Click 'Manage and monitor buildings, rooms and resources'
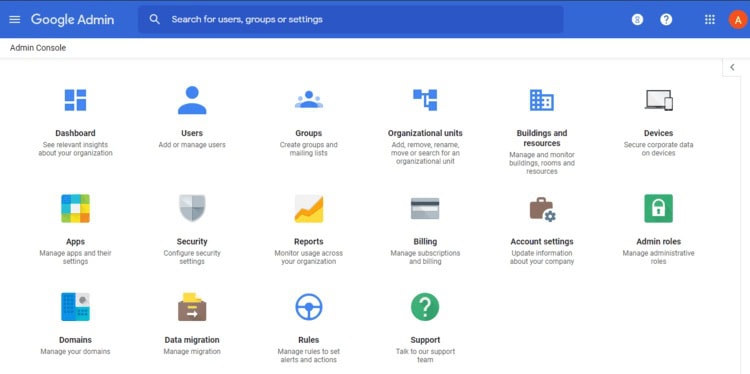 click(541, 163)
